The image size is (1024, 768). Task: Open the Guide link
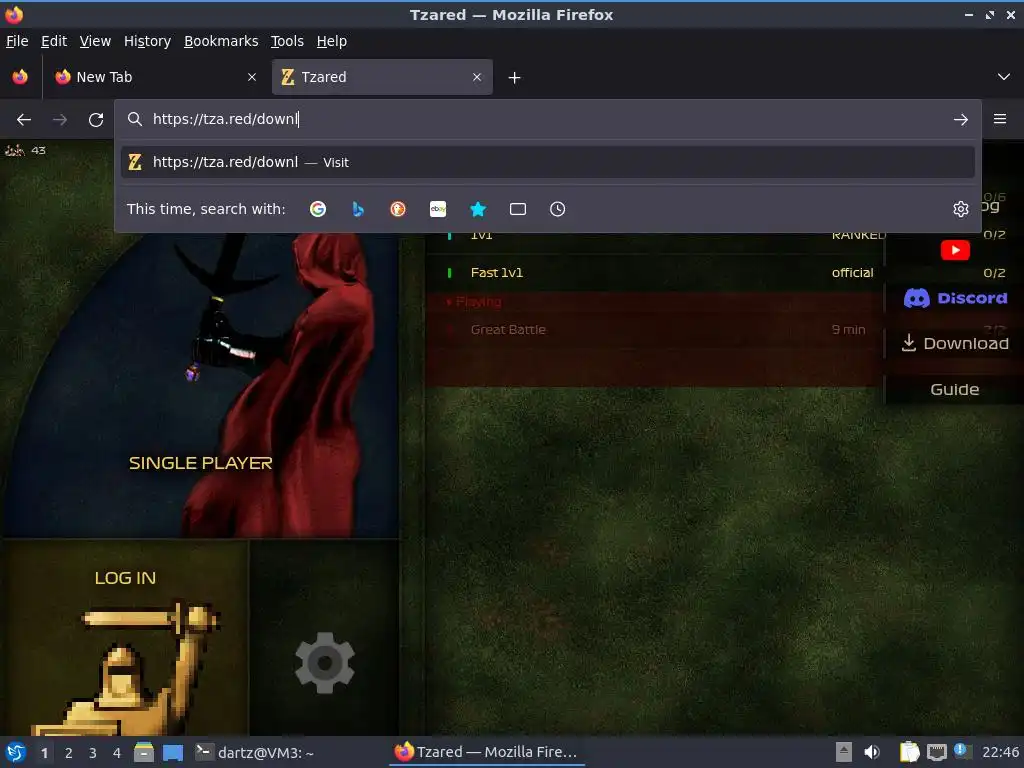955,389
